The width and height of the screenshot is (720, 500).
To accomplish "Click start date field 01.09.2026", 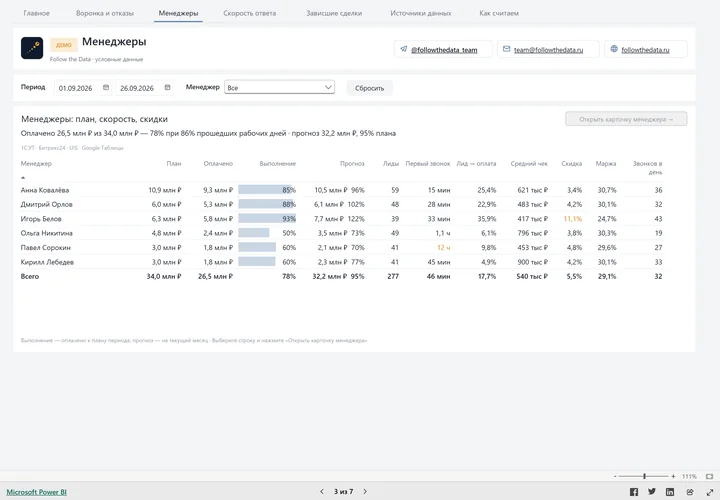I will pos(76,88).
